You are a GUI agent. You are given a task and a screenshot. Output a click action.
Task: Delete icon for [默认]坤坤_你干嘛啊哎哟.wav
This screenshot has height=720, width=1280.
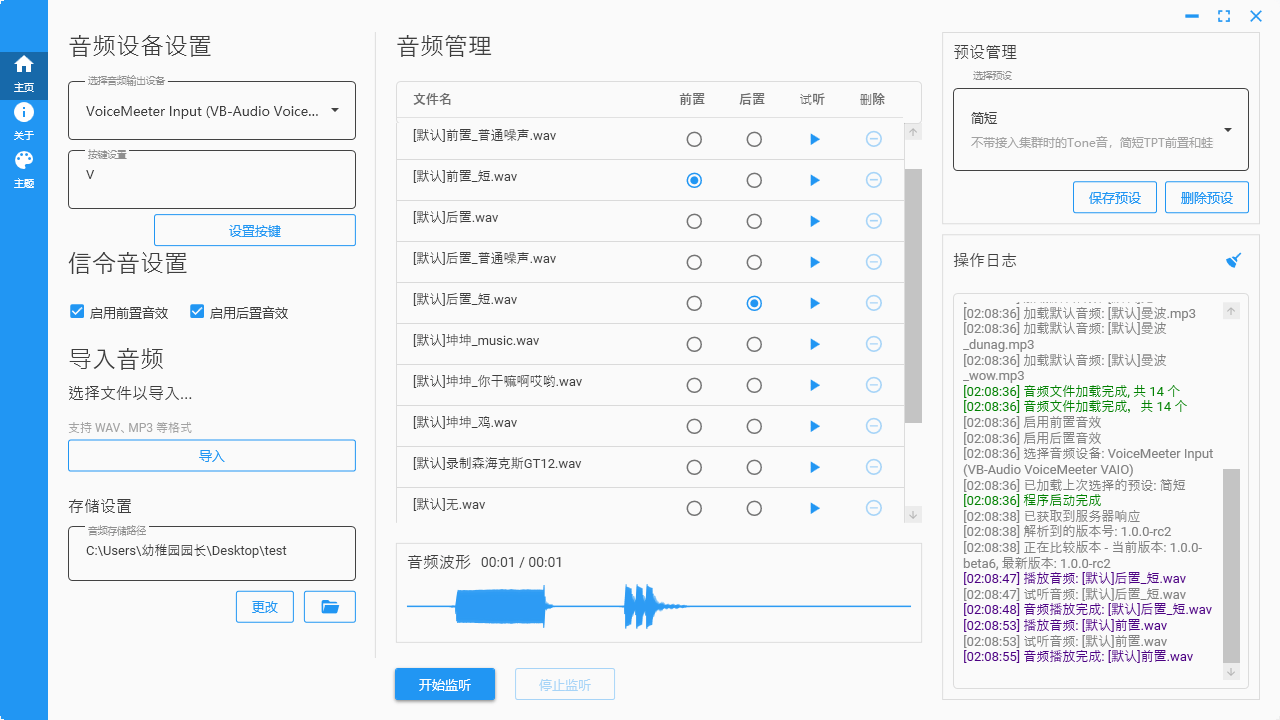point(873,385)
